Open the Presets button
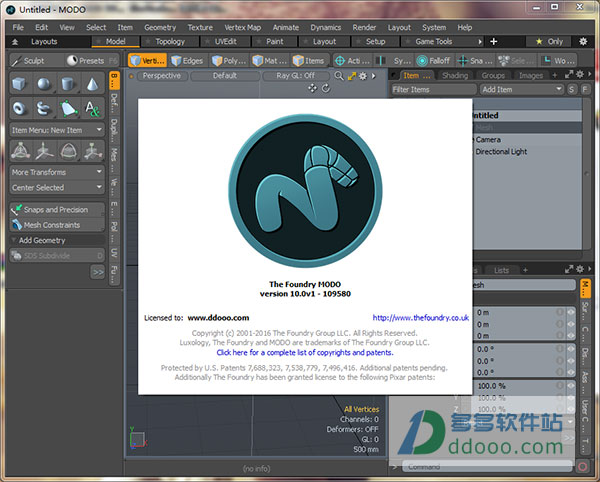This screenshot has width=600, height=482. point(91,60)
